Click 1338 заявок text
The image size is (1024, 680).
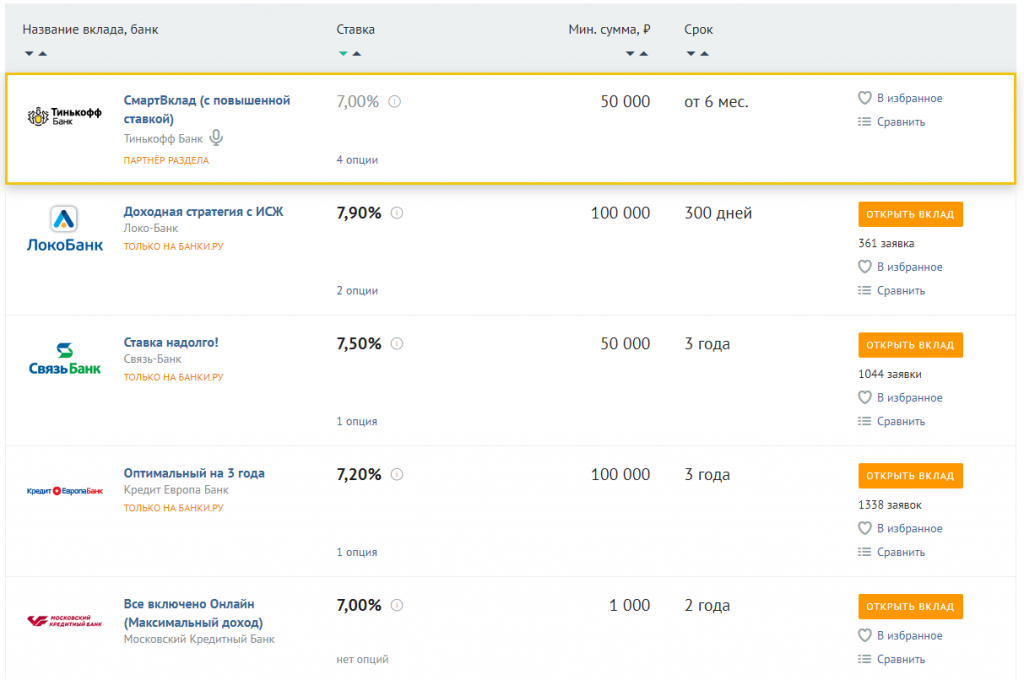pyautogui.click(x=889, y=504)
